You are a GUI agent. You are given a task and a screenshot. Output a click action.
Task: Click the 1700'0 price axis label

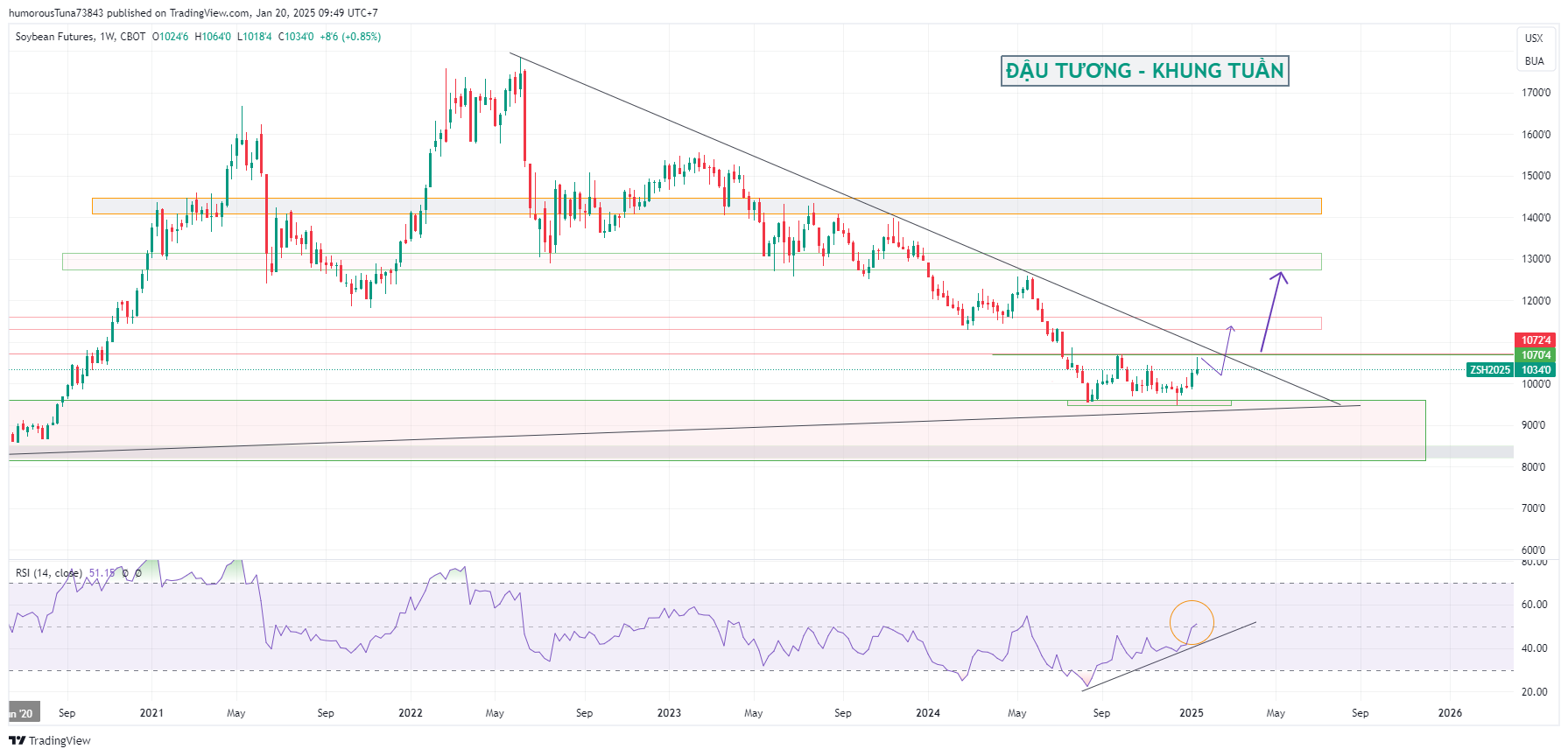click(1536, 93)
